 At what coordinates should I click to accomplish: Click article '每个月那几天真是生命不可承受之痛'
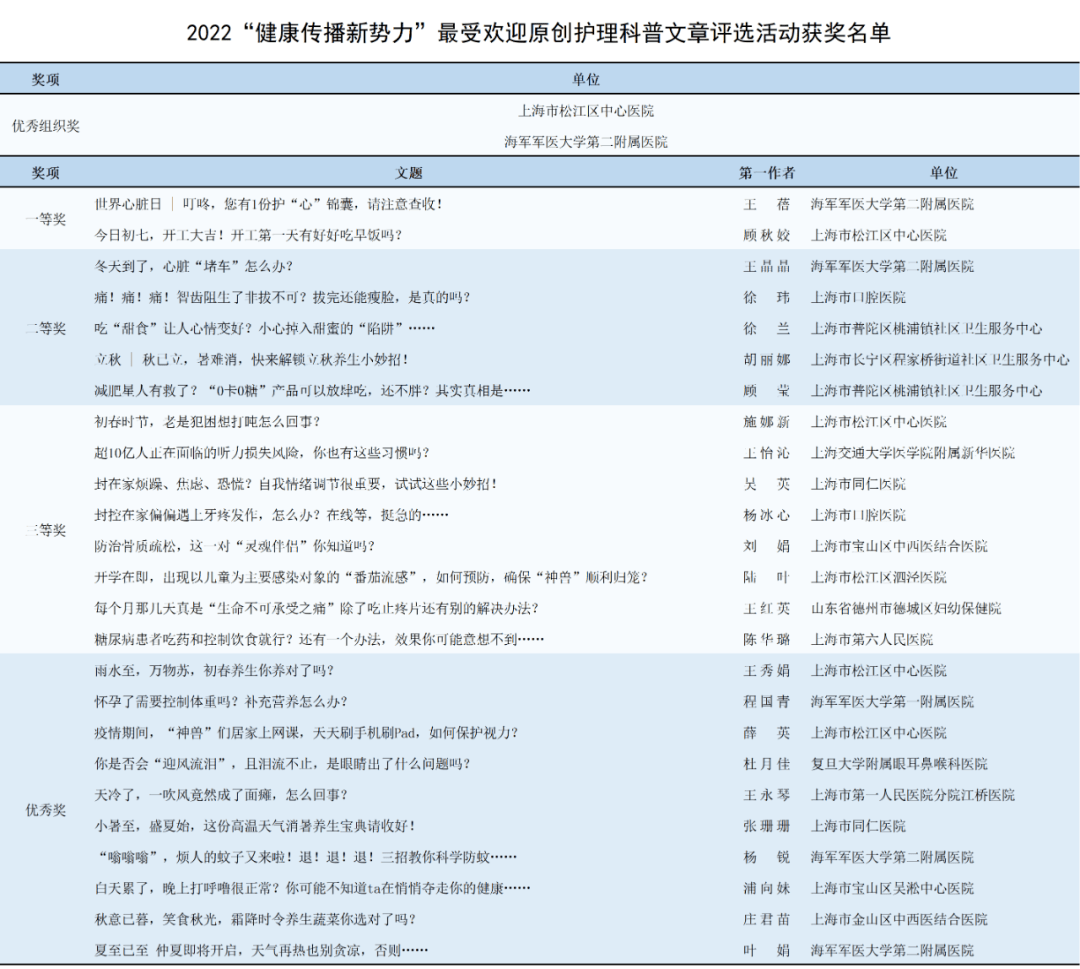point(316,608)
